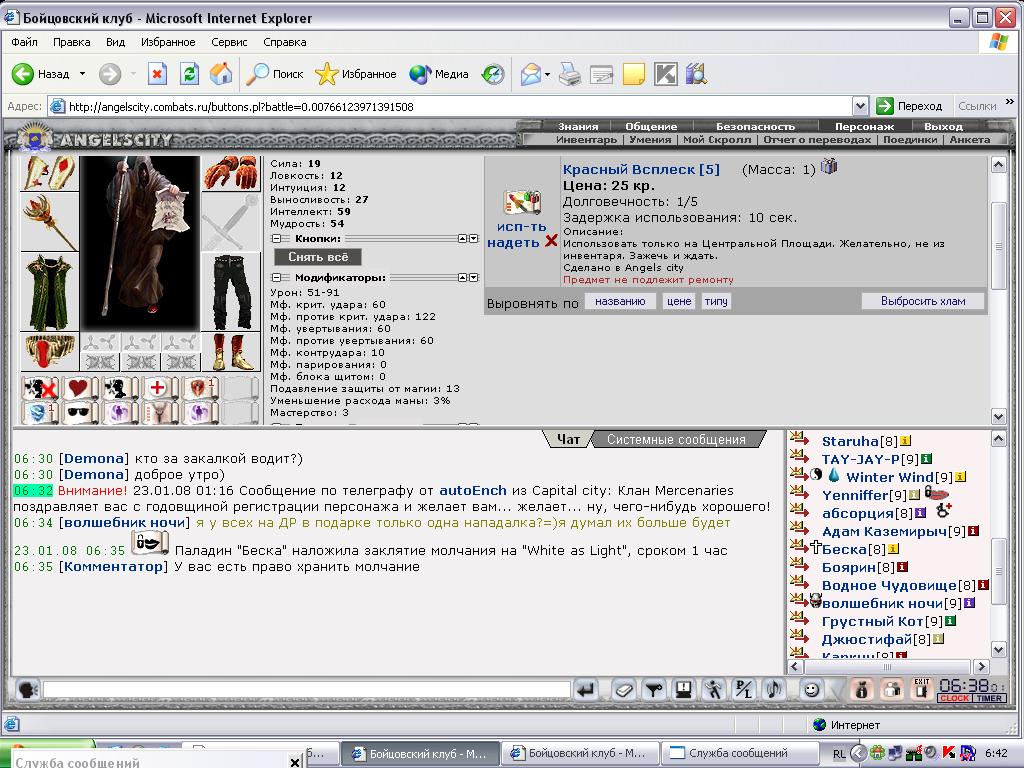This screenshot has height=768, width=1024.
Task: Sort inventory by типу
Action: pyautogui.click(x=716, y=301)
